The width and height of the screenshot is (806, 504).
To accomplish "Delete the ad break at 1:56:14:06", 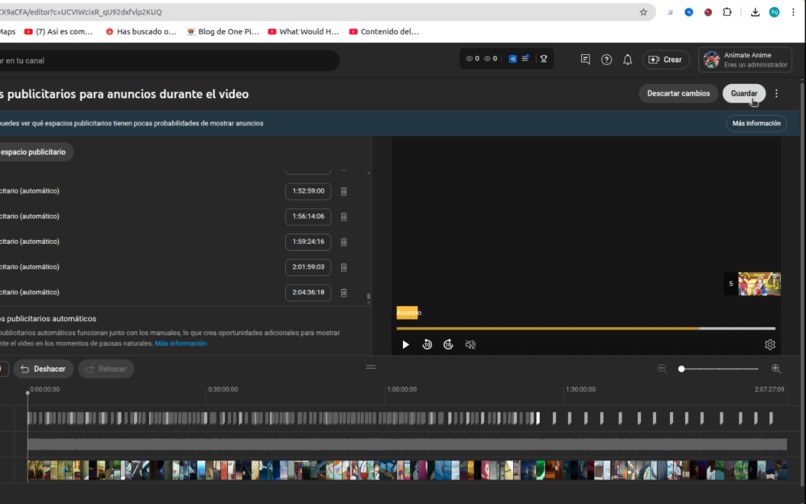I will click(344, 217).
